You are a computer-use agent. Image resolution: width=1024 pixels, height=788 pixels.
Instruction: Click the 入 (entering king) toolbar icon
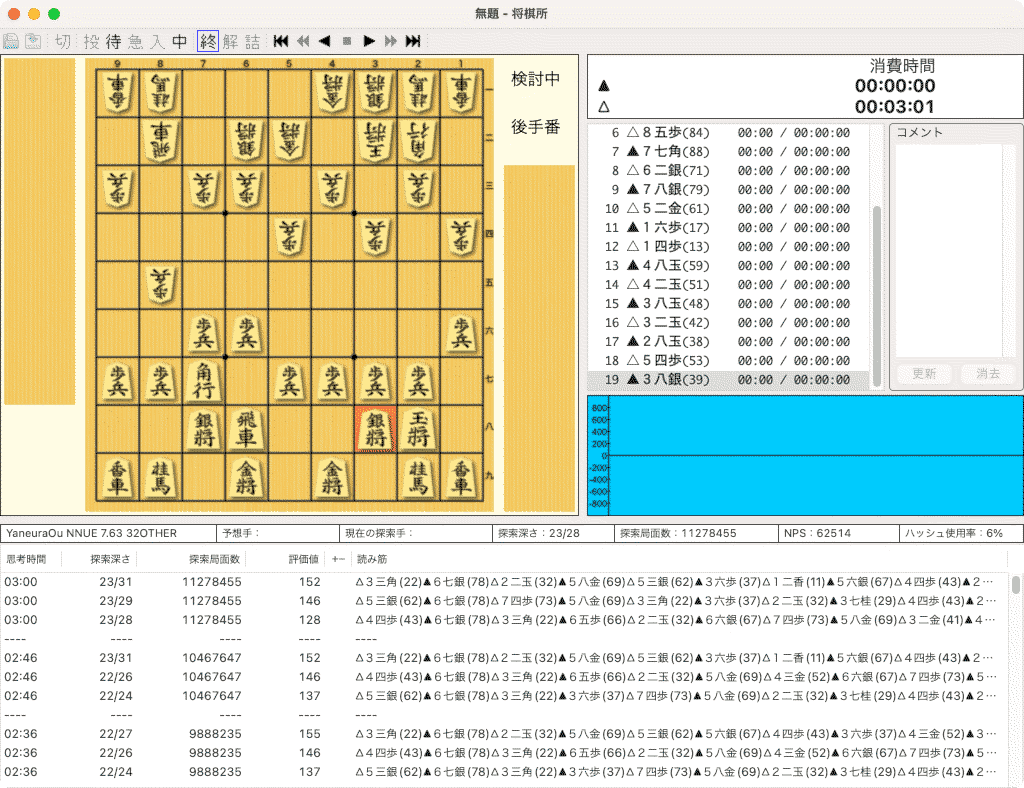[x=157, y=41]
